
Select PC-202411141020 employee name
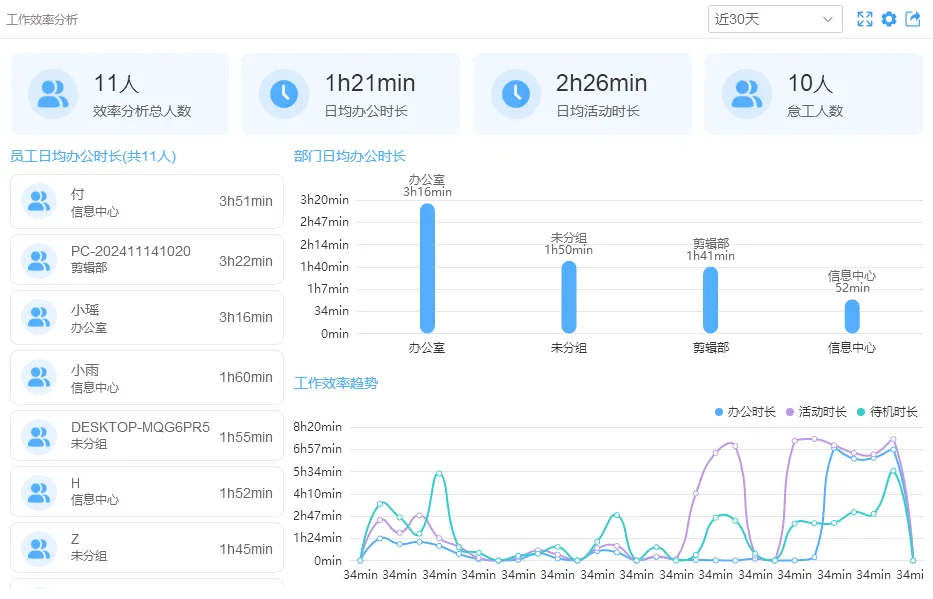pos(131,252)
